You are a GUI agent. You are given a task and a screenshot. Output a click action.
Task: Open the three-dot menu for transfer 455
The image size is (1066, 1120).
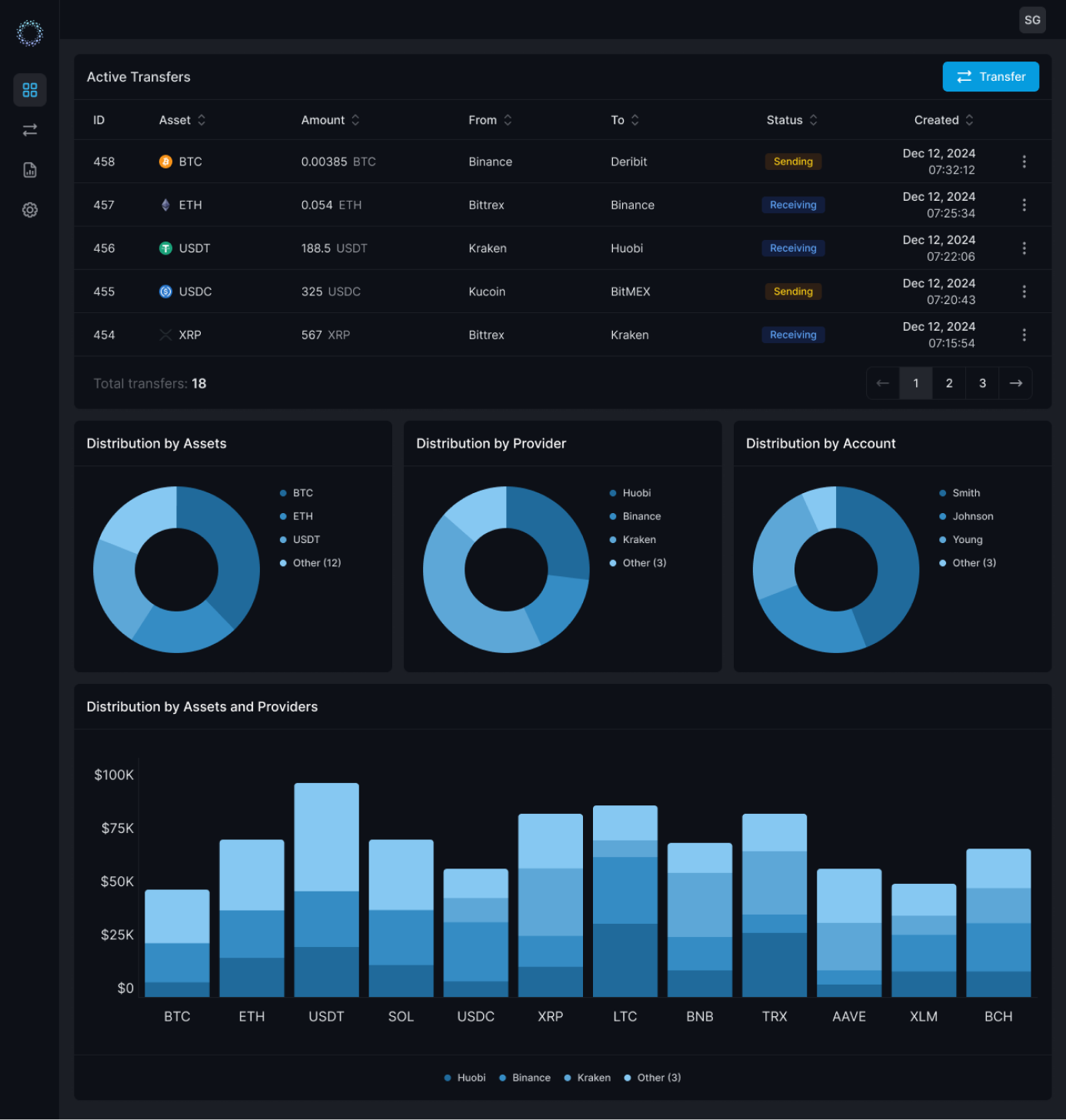coord(1024,292)
